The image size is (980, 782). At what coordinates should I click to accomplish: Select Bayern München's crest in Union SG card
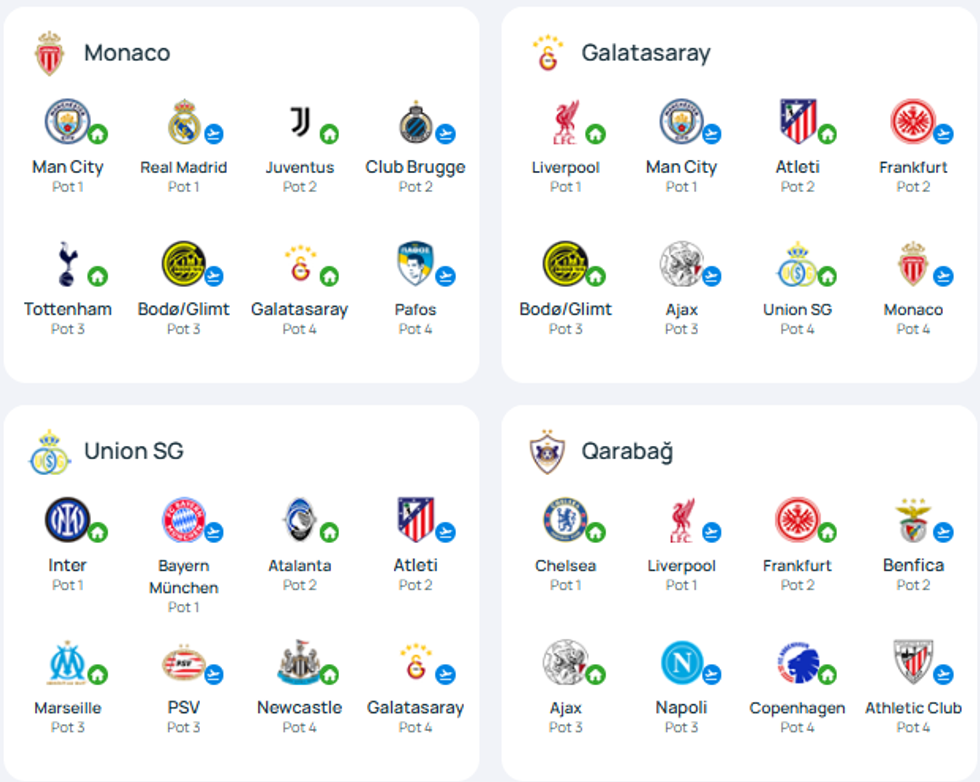184,521
